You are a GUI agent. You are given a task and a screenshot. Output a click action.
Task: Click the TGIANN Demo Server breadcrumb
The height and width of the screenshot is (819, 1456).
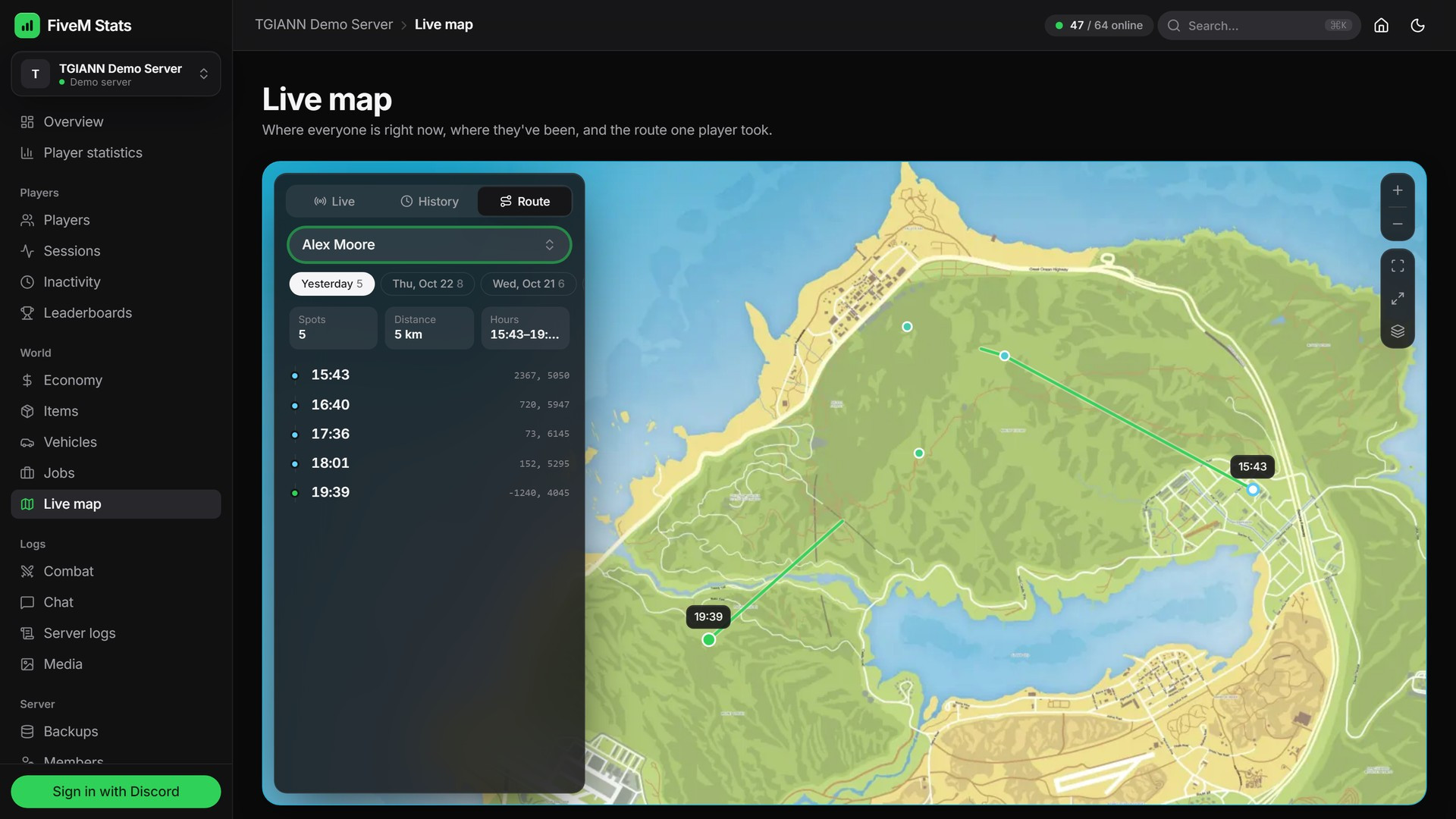coord(324,25)
